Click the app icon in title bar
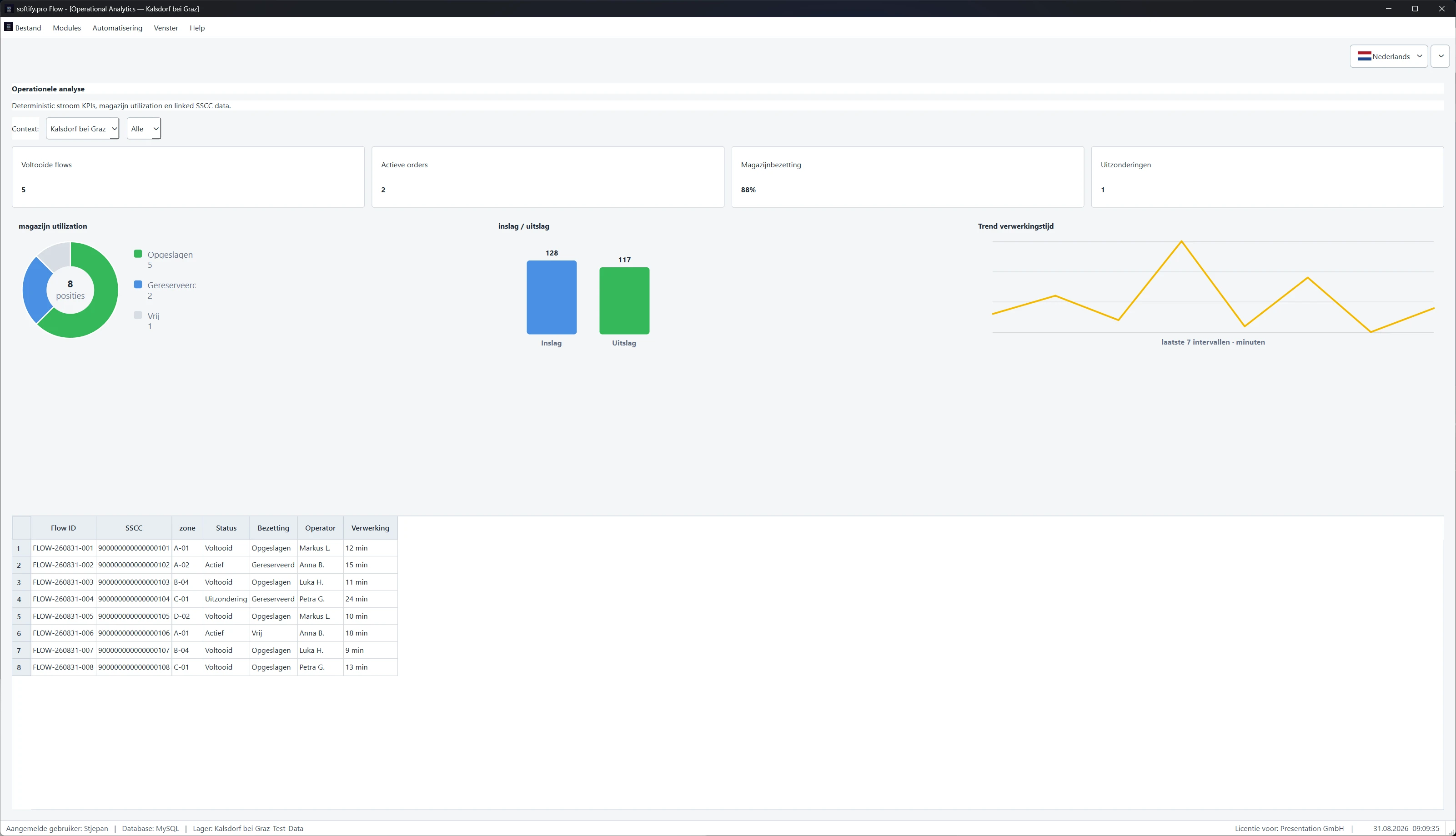This screenshot has height=836, width=1456. point(9,9)
